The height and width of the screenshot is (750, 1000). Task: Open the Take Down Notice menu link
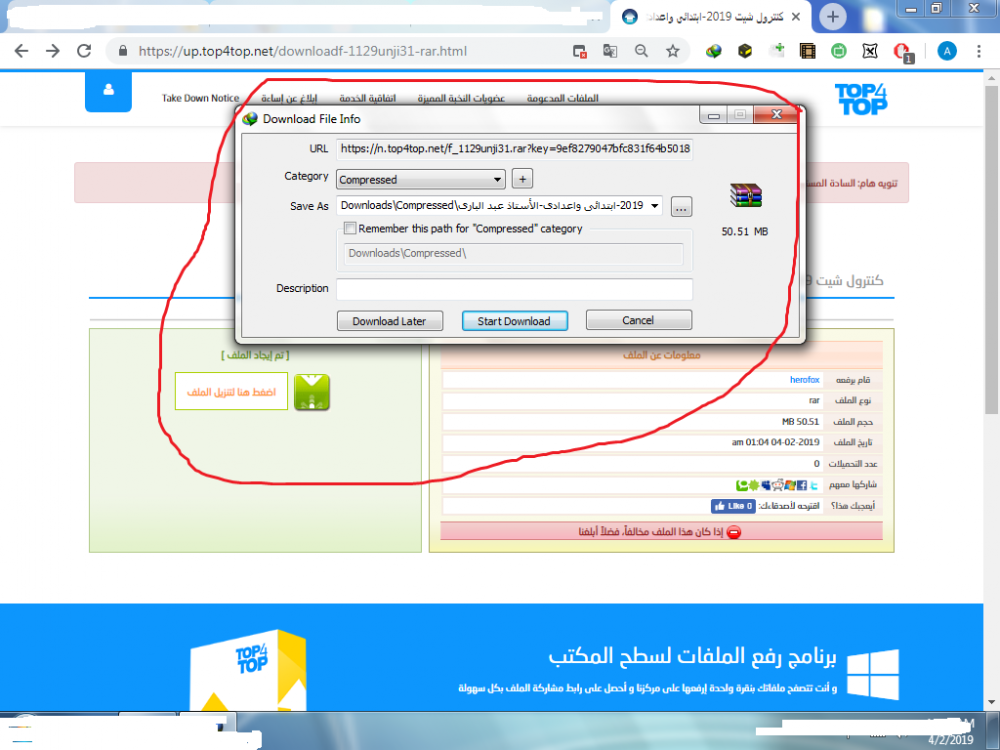coord(201,98)
